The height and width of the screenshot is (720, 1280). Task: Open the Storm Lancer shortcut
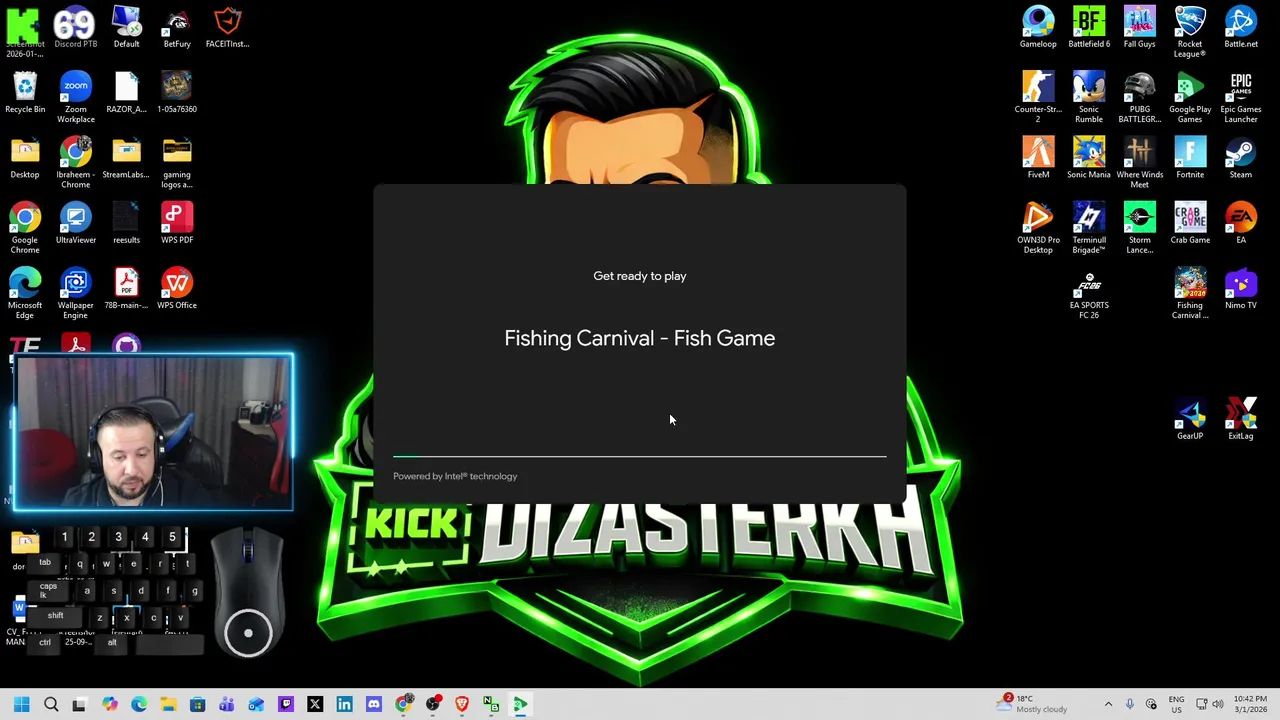1139,228
